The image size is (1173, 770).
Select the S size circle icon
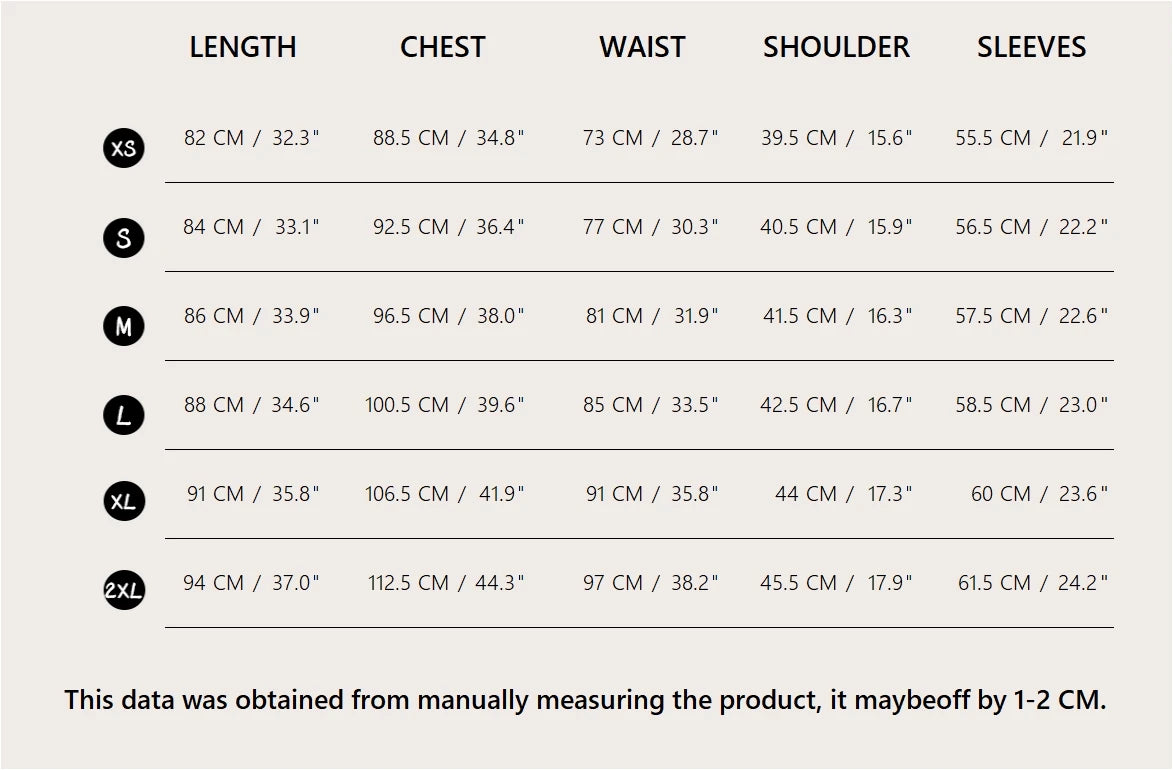pos(124,238)
